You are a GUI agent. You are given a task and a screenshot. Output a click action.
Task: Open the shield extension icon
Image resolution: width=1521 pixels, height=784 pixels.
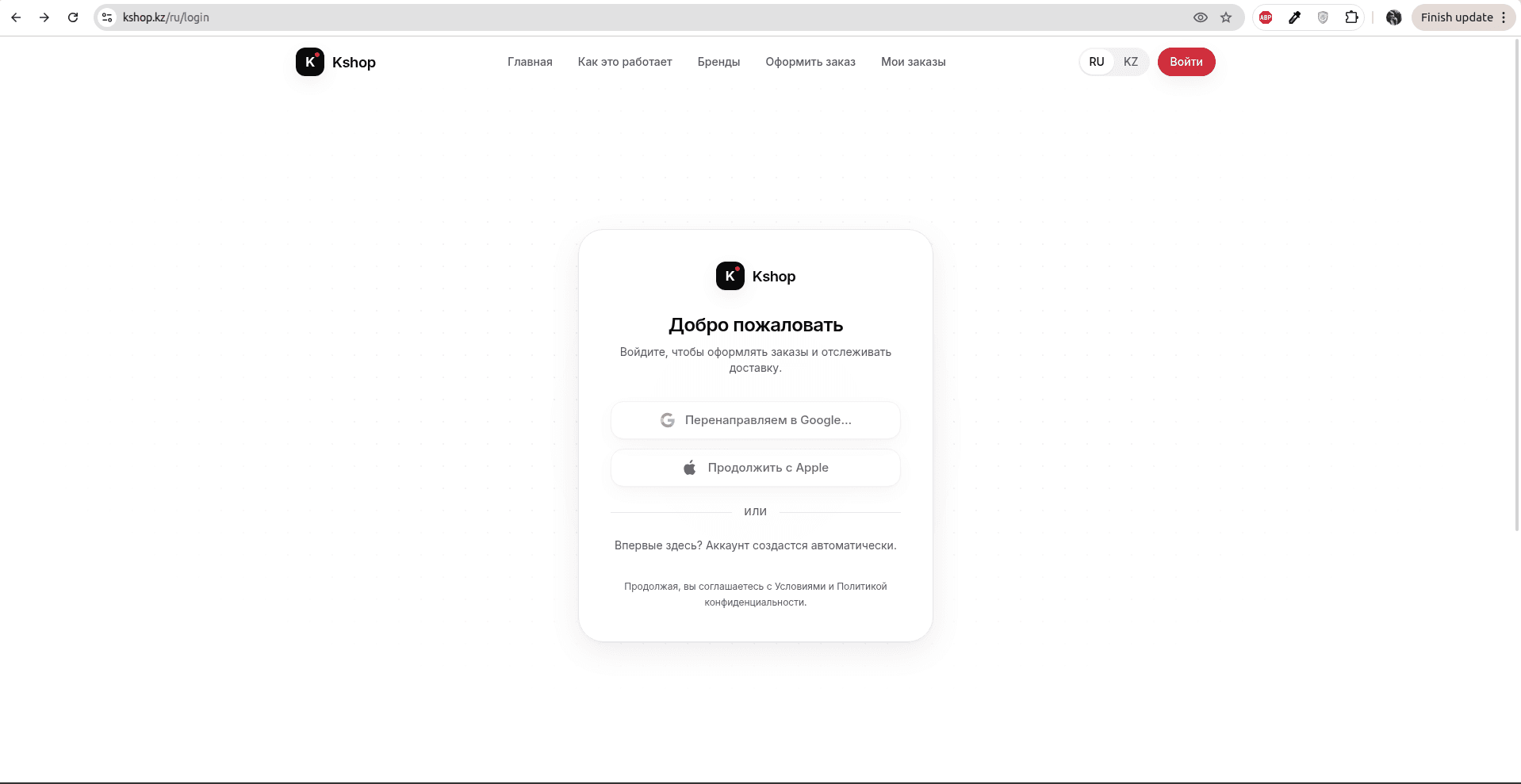1323,17
